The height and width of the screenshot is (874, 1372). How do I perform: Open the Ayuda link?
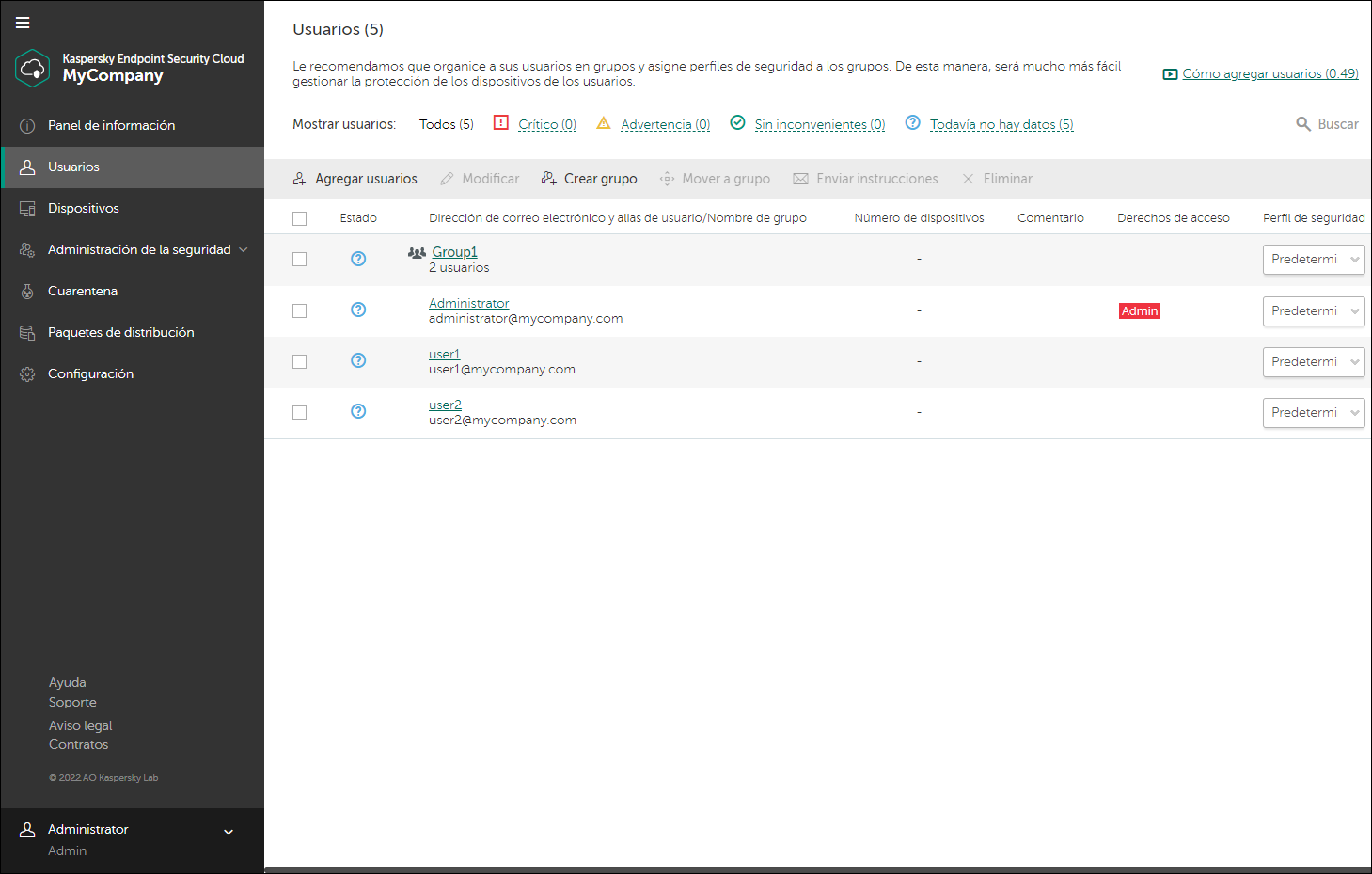[x=68, y=682]
